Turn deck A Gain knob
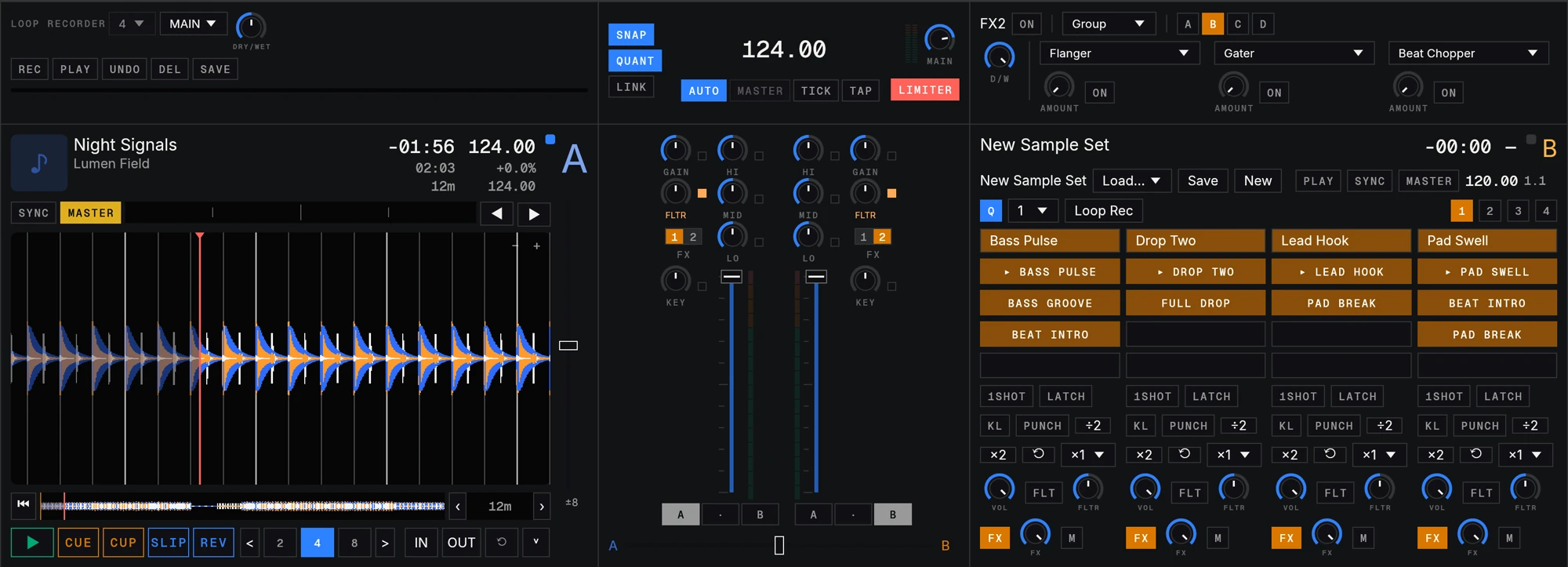The image size is (1568, 567). (x=676, y=149)
